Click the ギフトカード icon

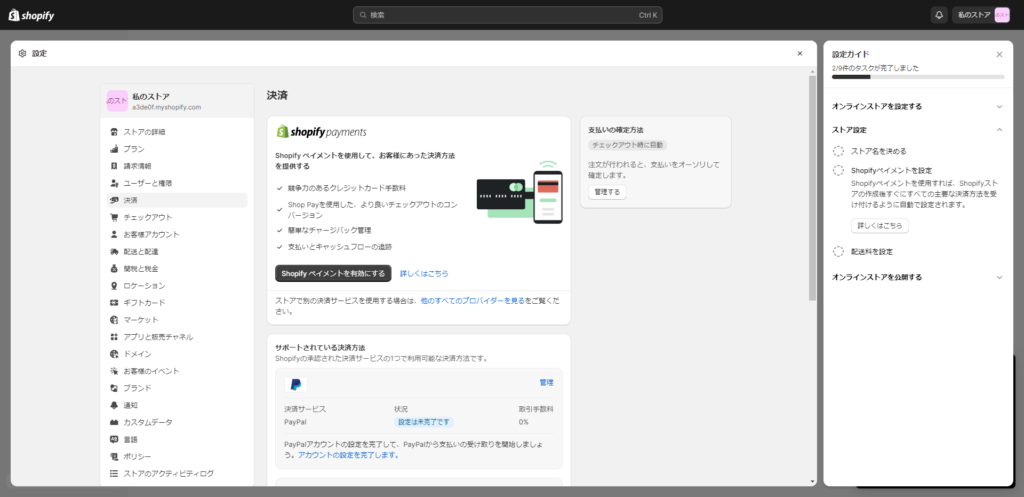(x=114, y=302)
